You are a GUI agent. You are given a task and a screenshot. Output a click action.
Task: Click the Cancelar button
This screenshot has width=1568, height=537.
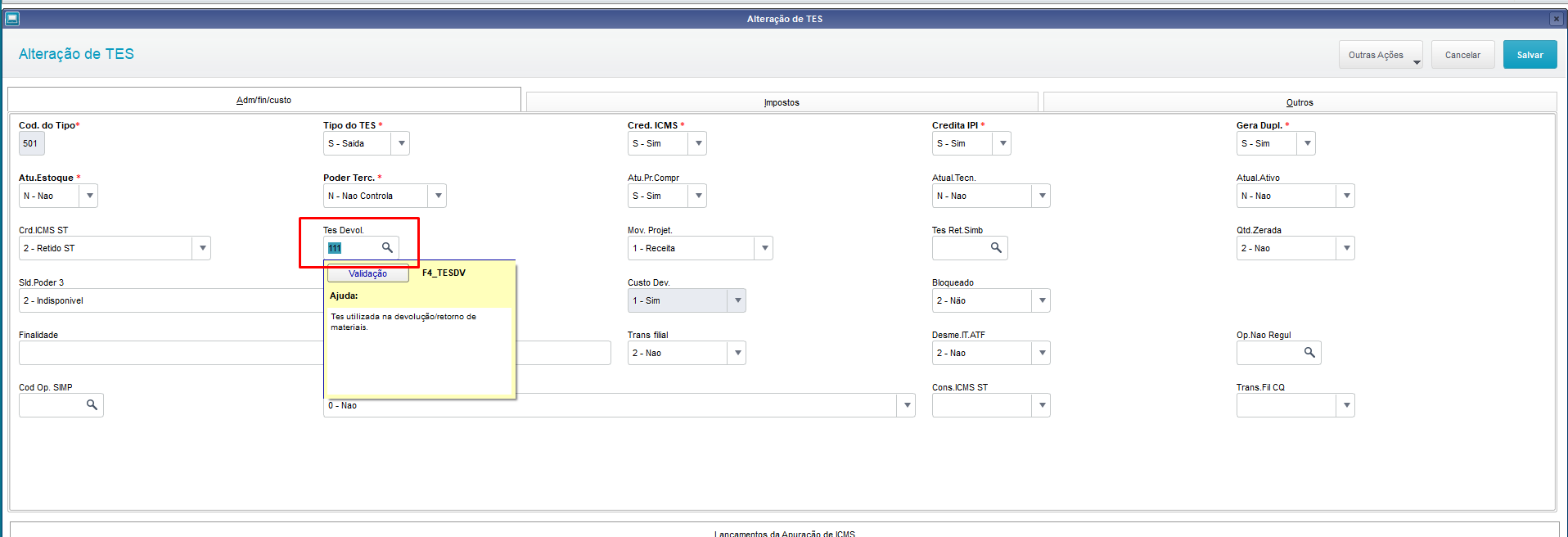[x=1462, y=55]
